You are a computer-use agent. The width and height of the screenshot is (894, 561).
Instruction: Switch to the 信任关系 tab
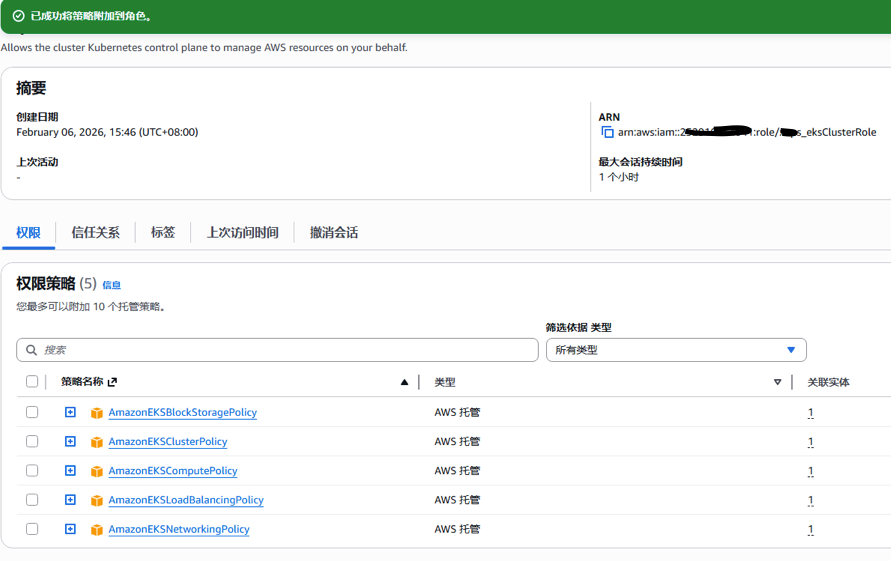coord(95,232)
